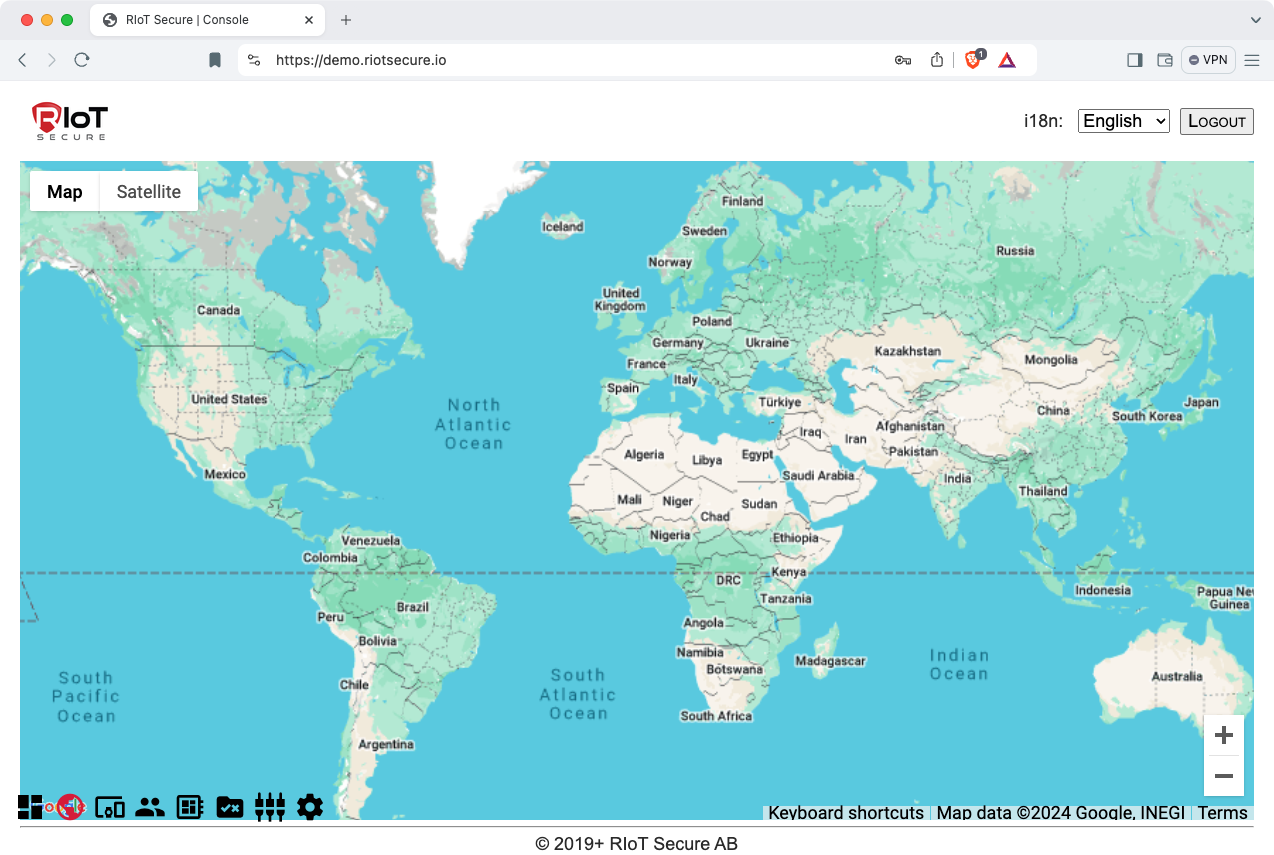Click the Brave Shields lion icon
Viewport: 1274px width, 855px height.
[x=972, y=60]
